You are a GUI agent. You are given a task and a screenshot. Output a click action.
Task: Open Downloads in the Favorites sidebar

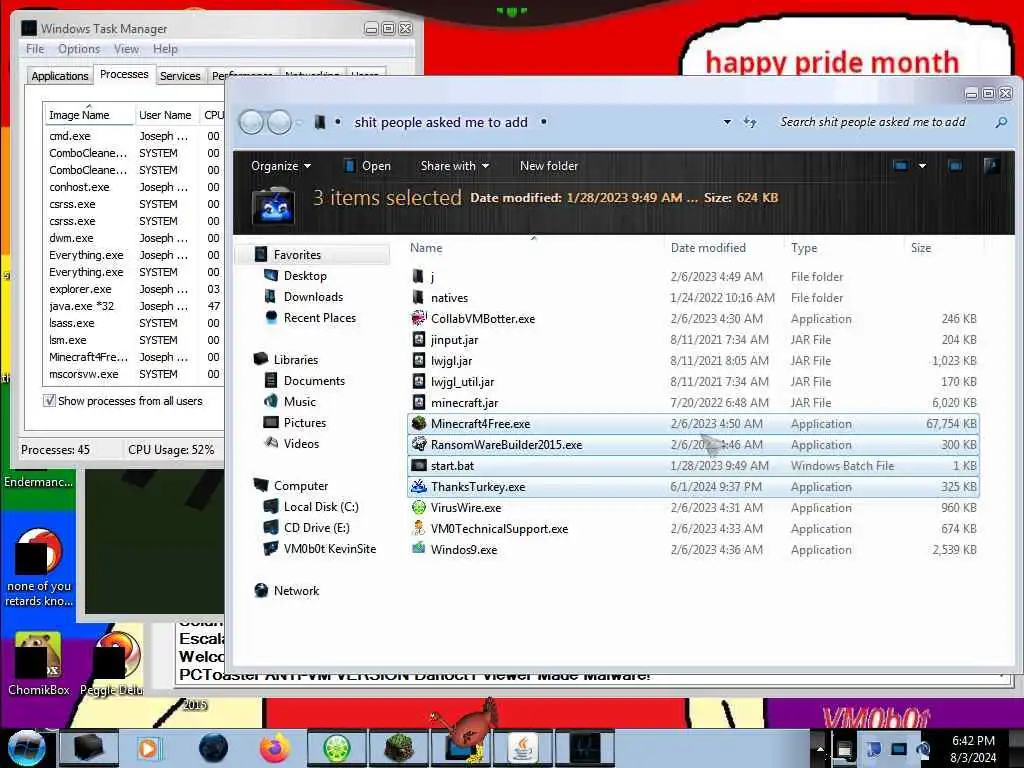pos(313,297)
